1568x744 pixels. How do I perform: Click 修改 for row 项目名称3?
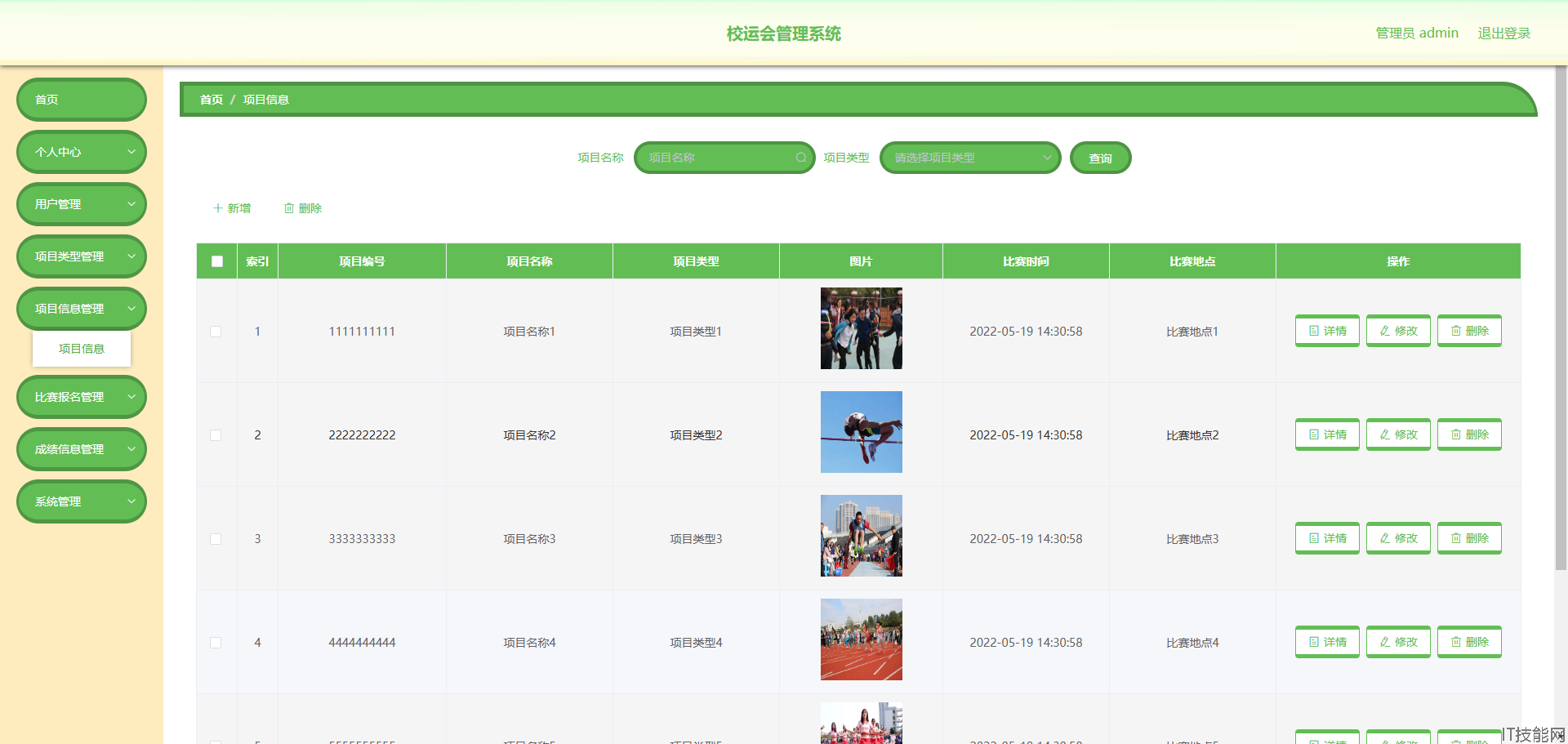click(1398, 538)
